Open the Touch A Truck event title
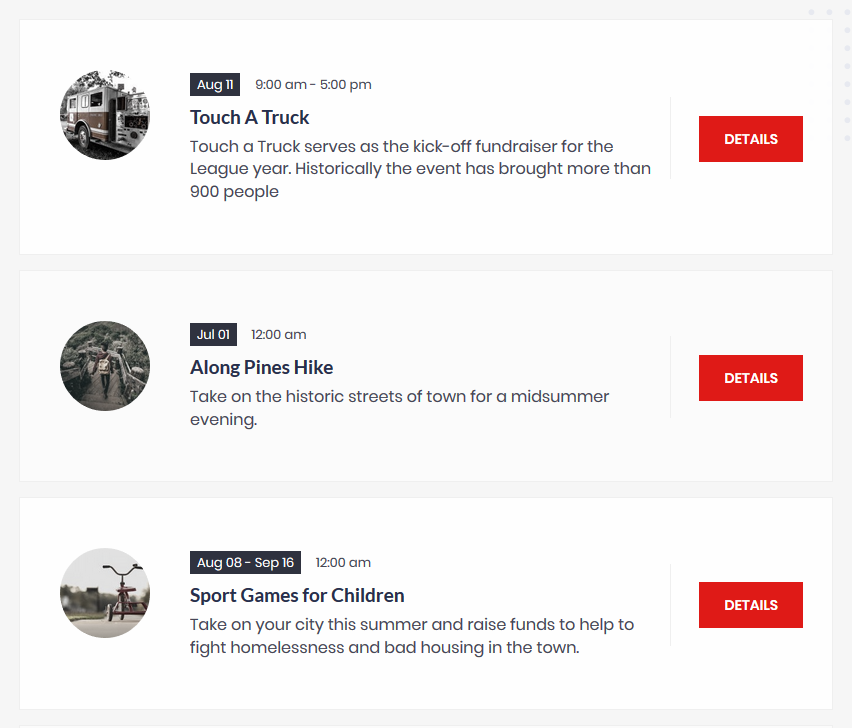The image size is (852, 728). 249,117
